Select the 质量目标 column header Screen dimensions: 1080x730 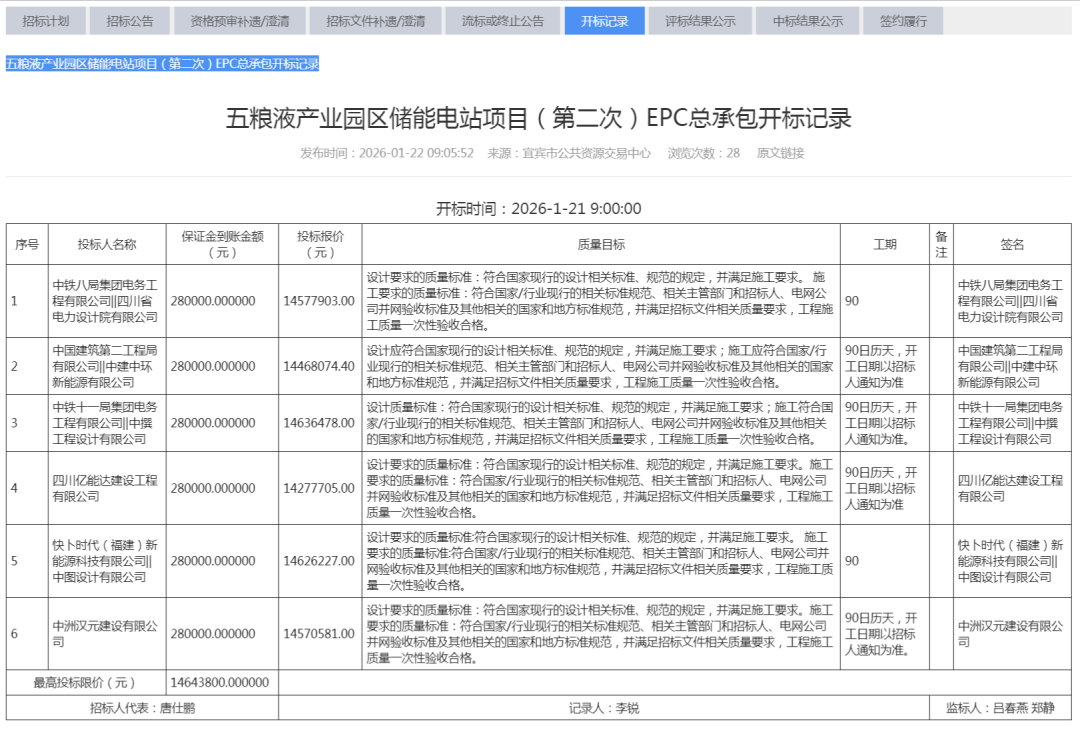point(601,244)
